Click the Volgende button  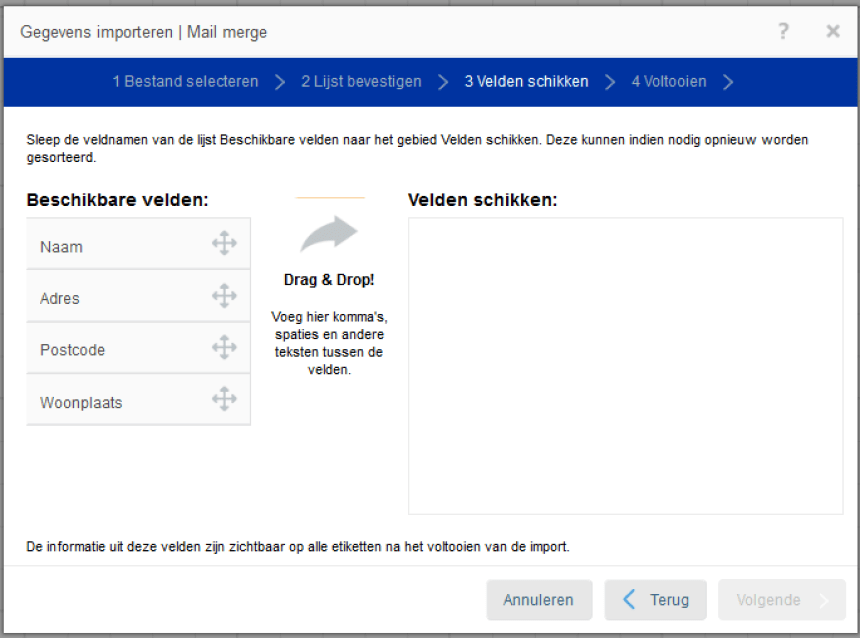(782, 600)
